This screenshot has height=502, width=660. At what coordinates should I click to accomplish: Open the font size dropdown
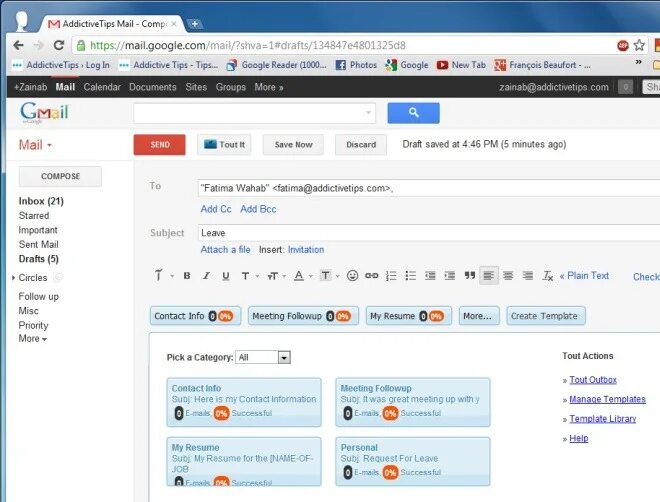tap(276, 276)
